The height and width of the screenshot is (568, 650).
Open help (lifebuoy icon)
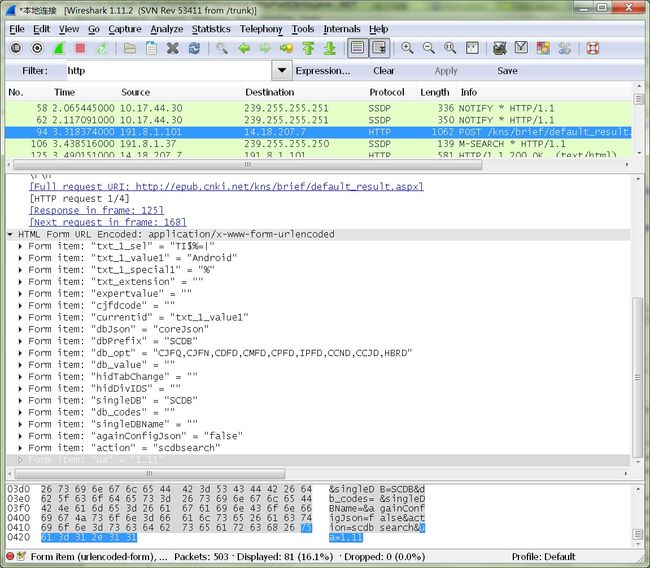click(593, 49)
